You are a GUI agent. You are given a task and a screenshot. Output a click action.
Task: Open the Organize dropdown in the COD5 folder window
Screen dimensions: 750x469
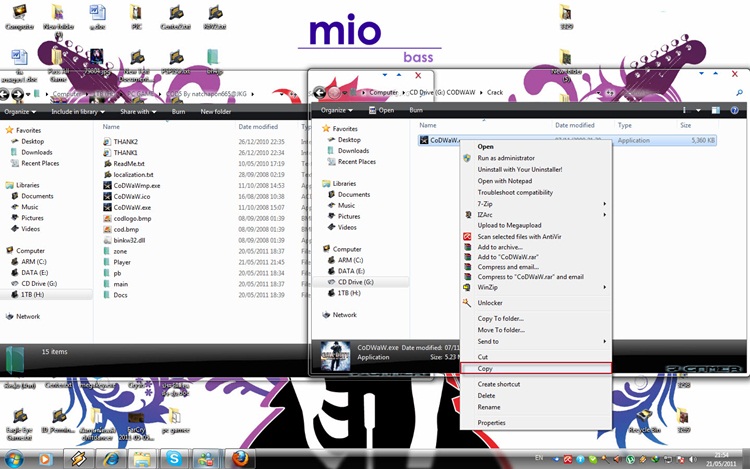(x=20, y=112)
